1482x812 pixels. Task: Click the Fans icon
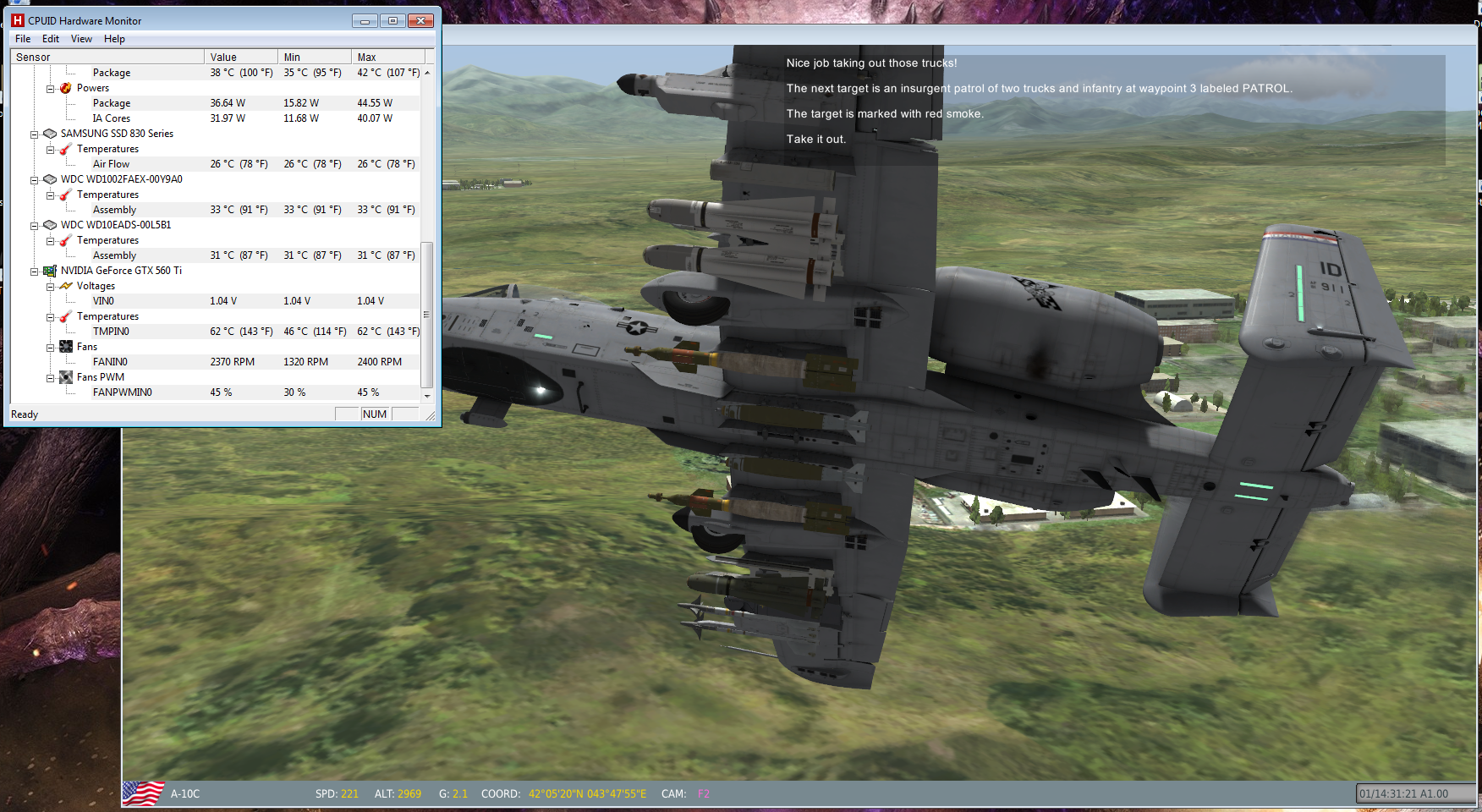coord(66,347)
